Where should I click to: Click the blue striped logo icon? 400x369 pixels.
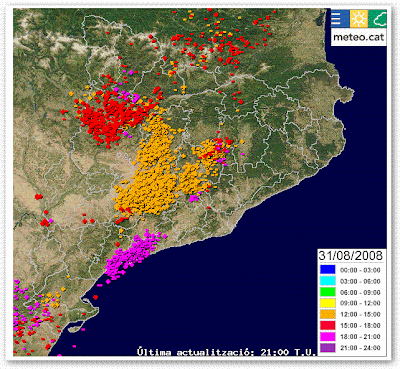tap(340, 18)
